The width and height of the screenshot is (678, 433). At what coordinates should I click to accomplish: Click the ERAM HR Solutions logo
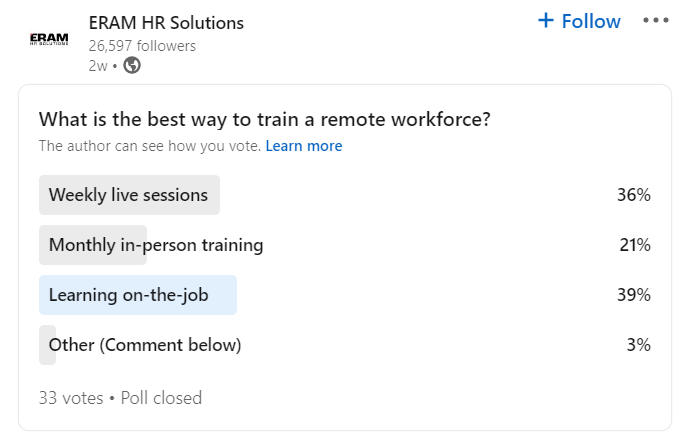click(x=49, y=39)
